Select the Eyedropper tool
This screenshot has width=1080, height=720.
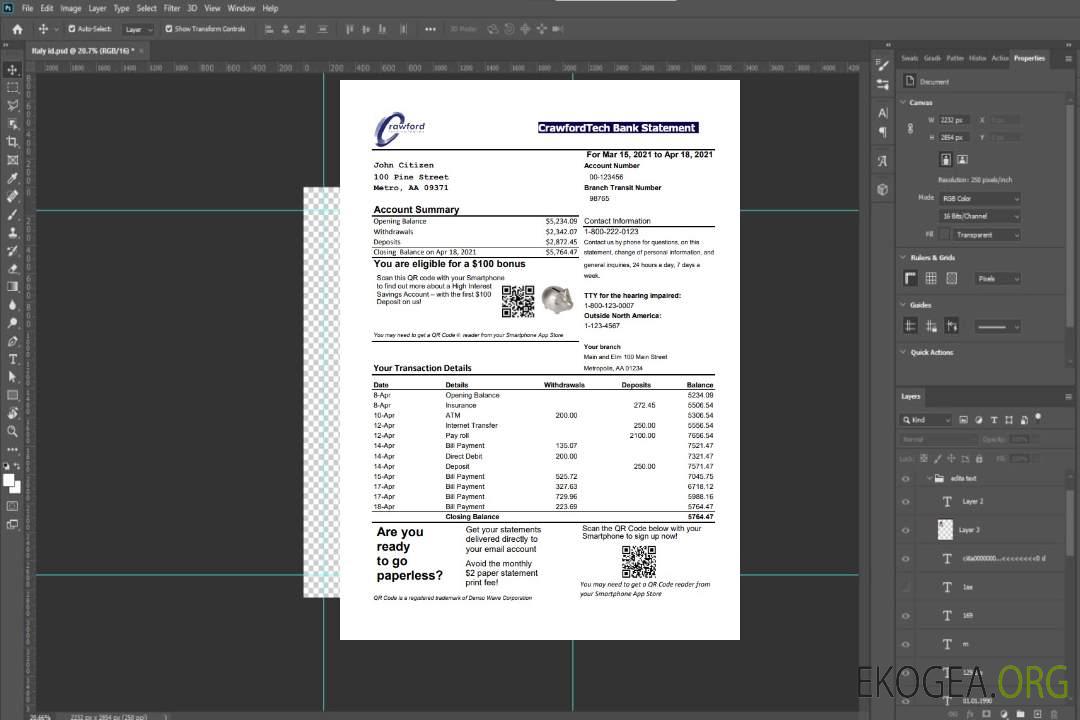point(12,178)
